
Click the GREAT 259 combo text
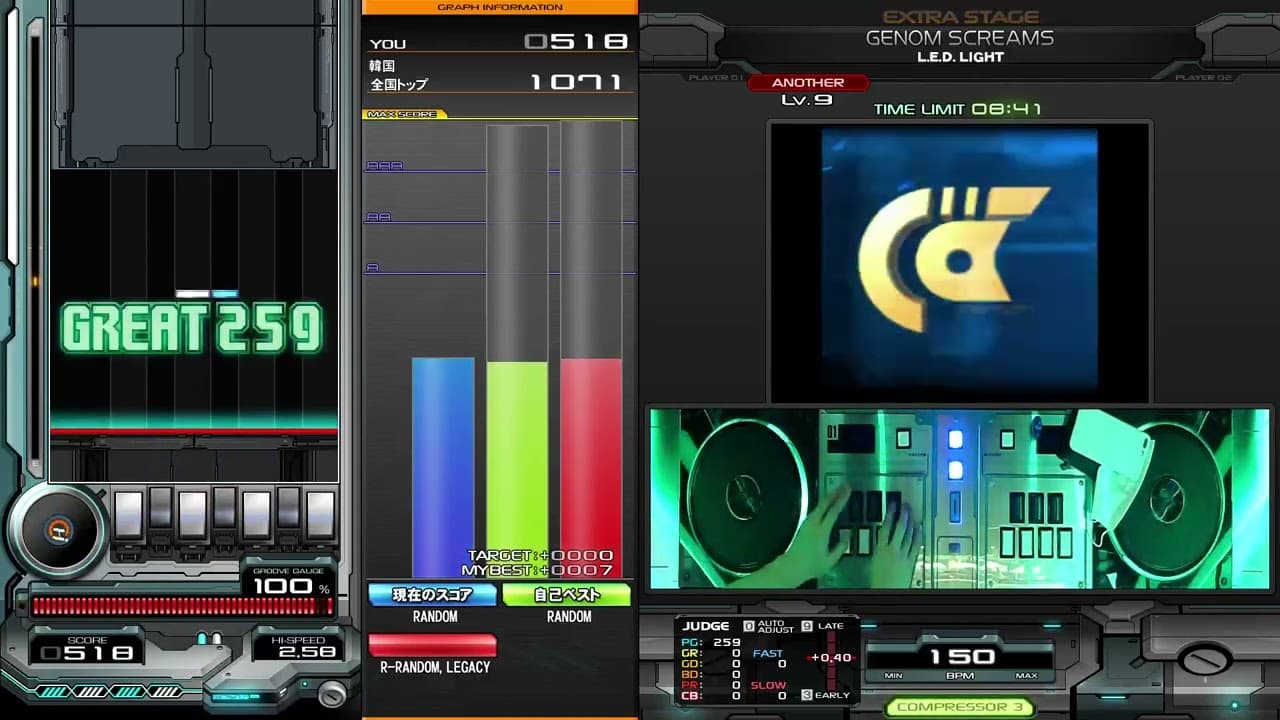tap(192, 329)
